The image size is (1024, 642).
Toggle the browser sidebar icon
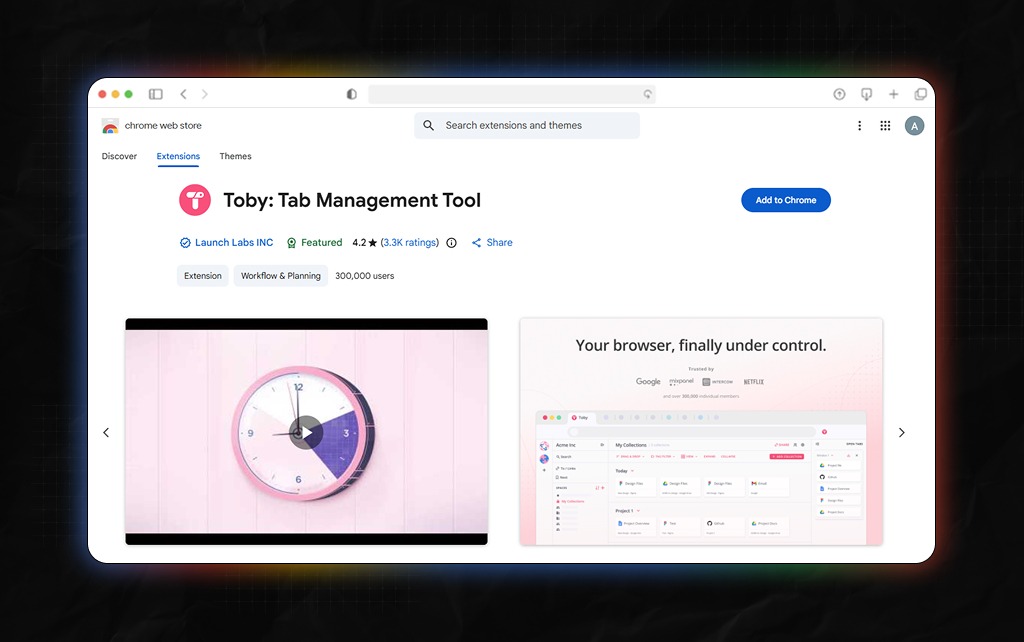pos(155,94)
